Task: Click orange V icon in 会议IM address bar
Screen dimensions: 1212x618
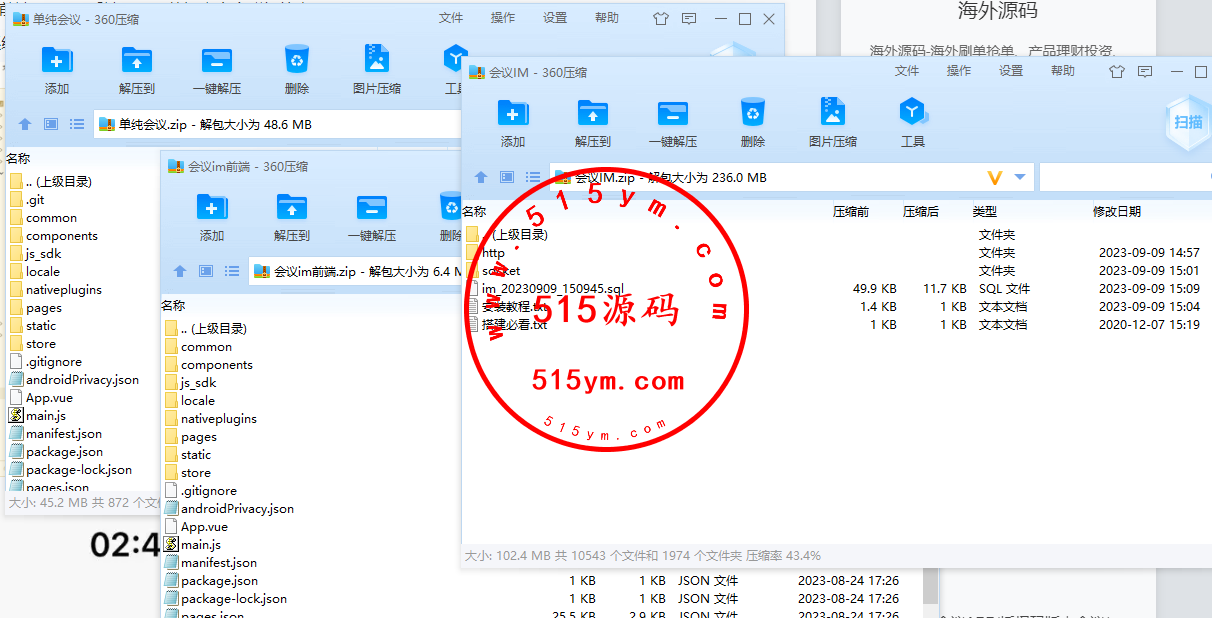Action: tap(994, 178)
